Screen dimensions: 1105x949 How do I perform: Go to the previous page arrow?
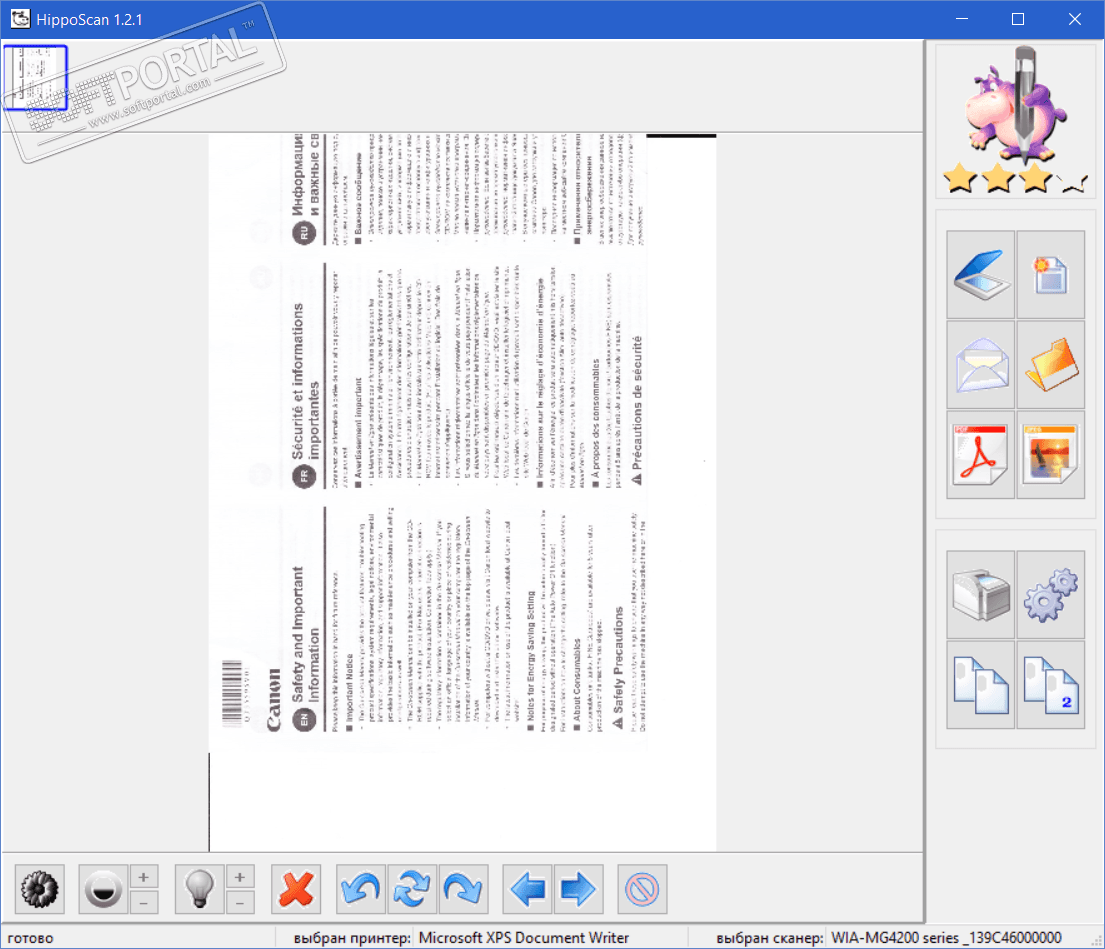pos(527,889)
